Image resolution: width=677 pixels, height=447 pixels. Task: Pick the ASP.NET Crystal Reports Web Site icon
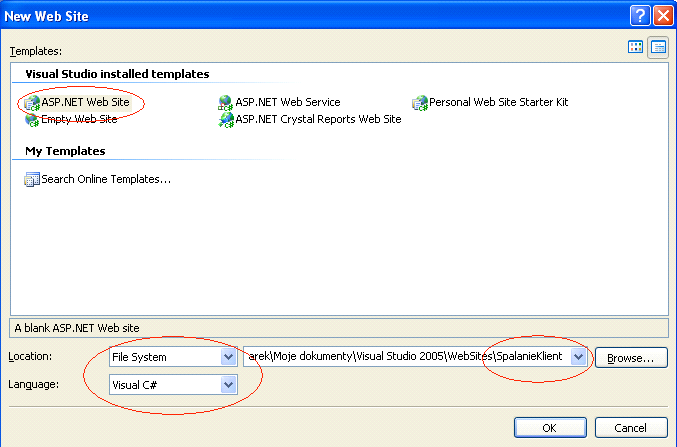[225, 120]
